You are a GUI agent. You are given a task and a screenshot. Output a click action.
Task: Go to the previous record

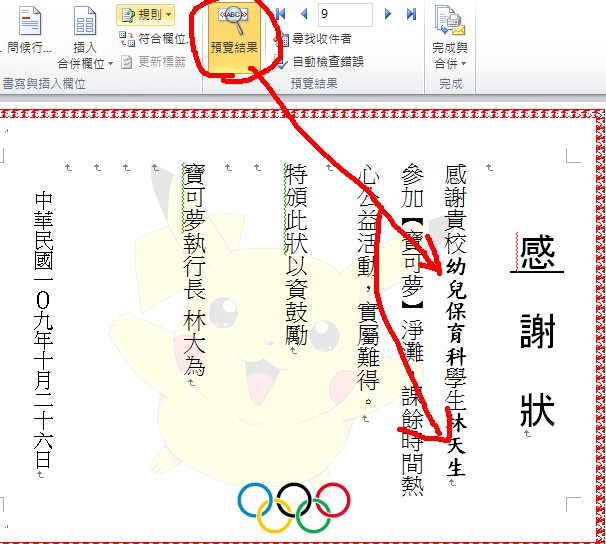304,14
